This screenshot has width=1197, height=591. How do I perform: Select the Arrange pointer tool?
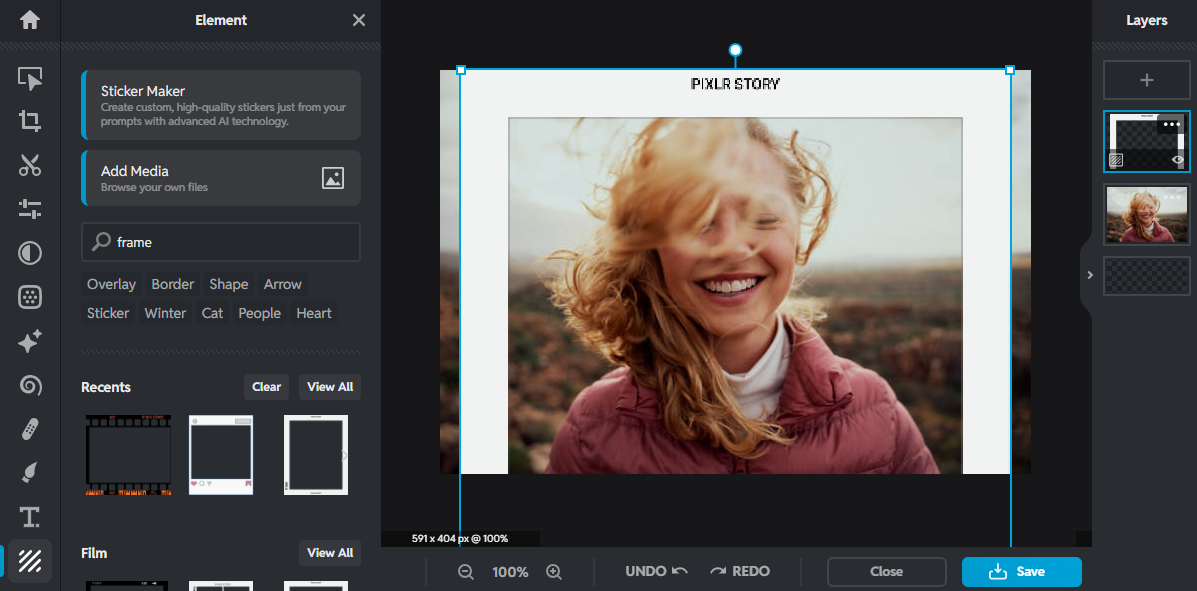coord(30,79)
